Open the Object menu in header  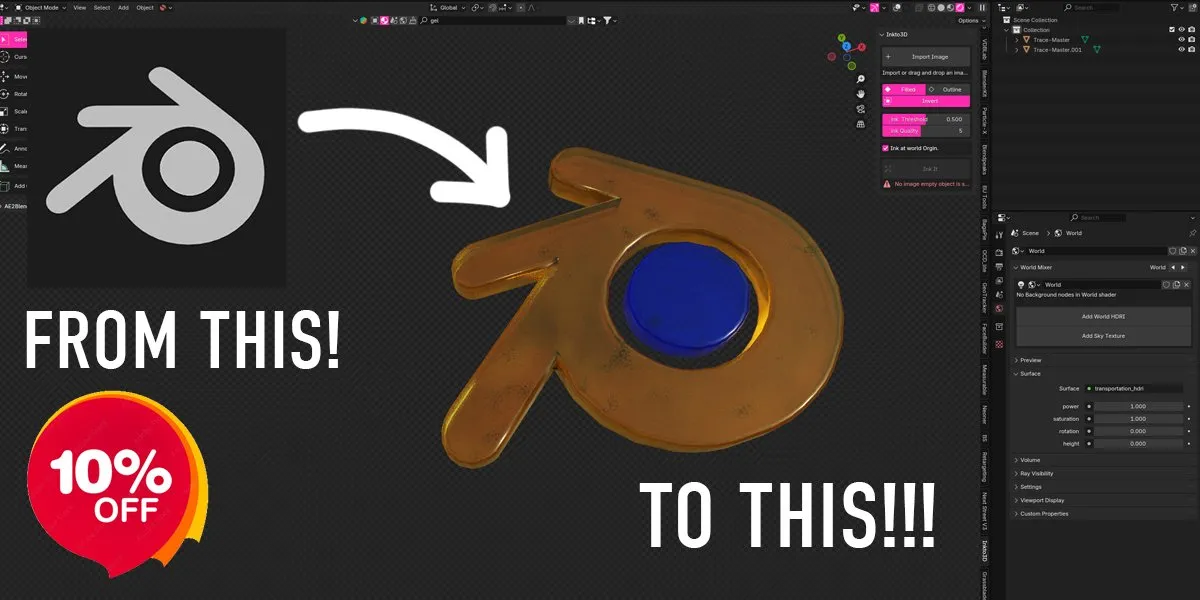click(x=145, y=7)
